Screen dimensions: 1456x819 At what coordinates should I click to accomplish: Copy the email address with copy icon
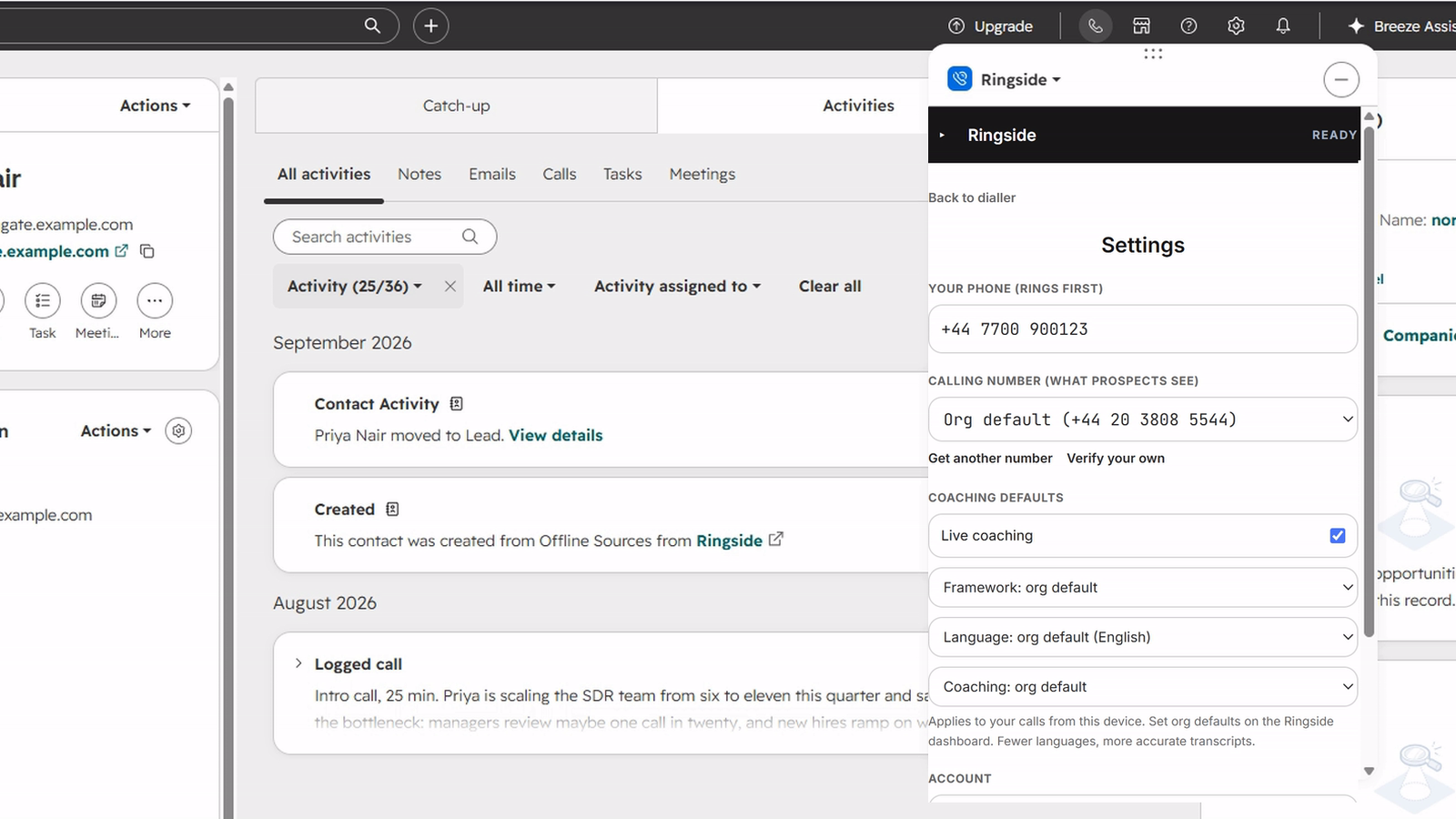point(147,251)
